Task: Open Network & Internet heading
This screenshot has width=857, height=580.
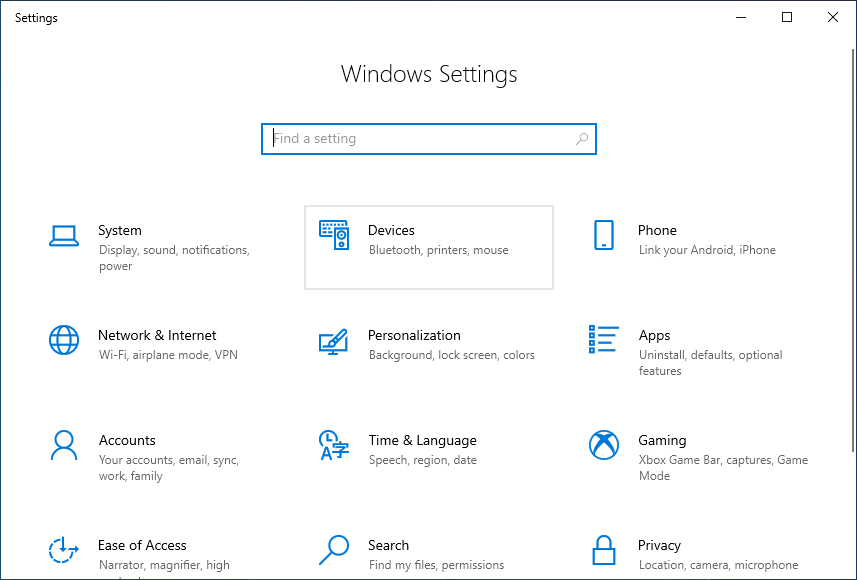Action: [157, 335]
